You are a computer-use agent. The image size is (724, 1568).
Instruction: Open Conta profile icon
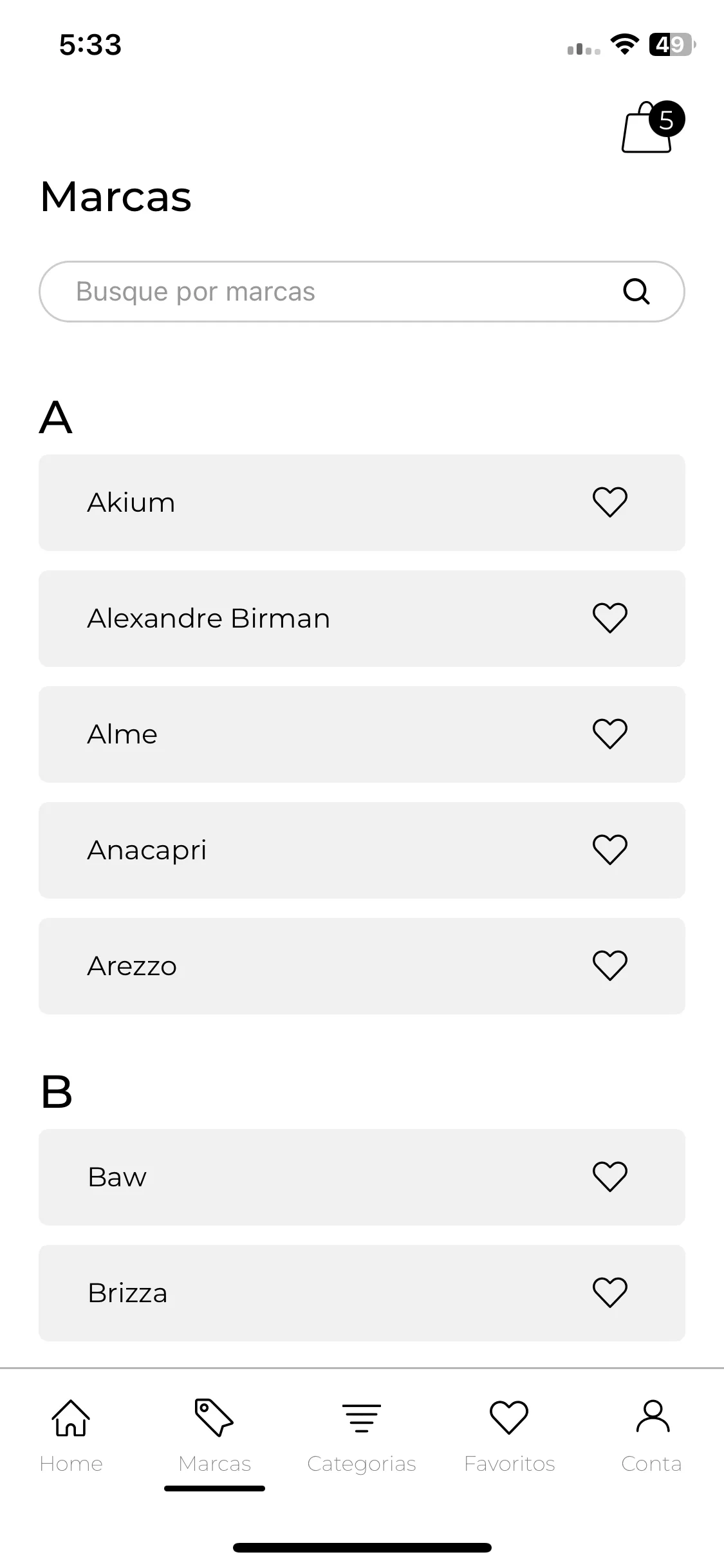click(653, 1416)
